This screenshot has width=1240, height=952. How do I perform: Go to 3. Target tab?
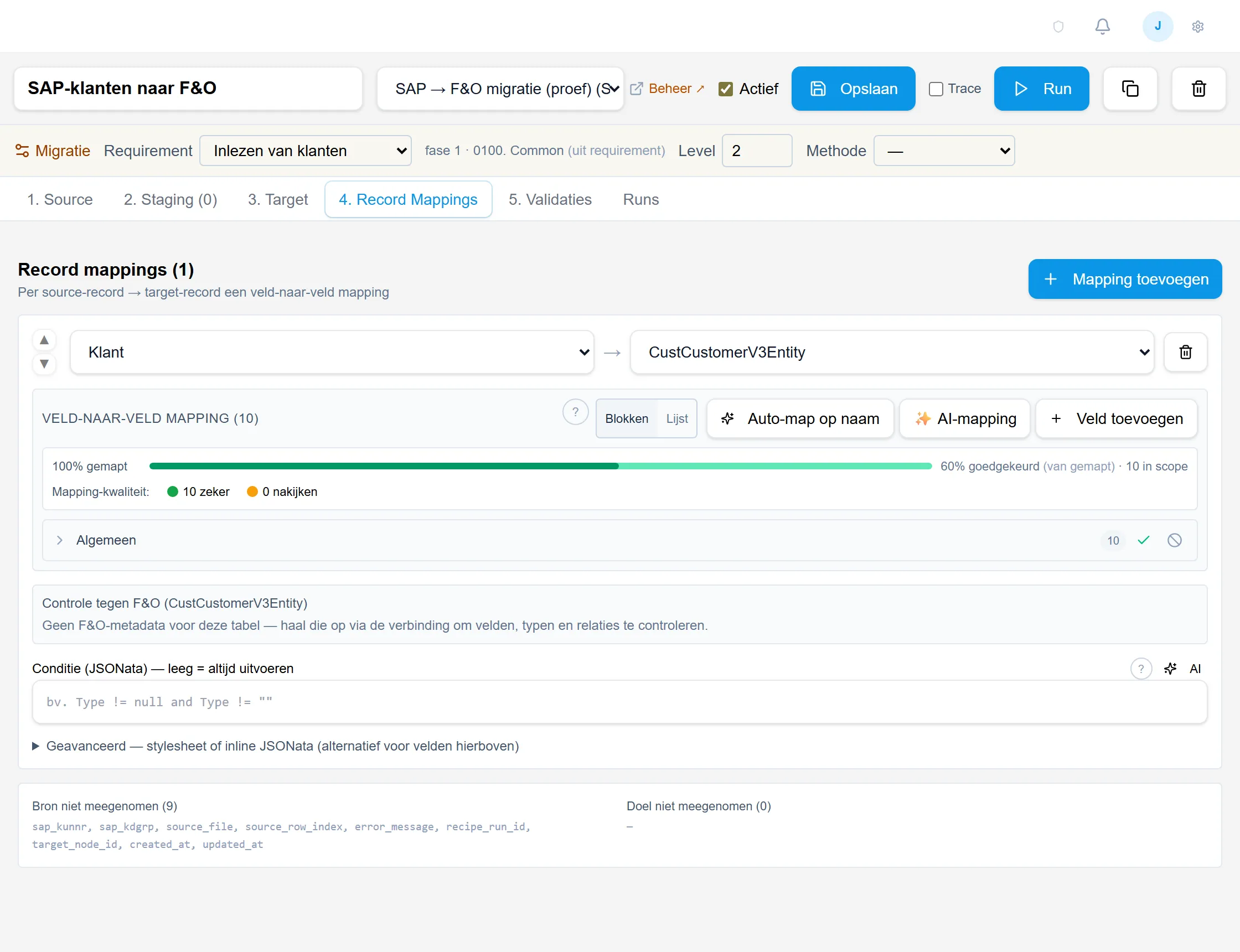tap(278, 199)
